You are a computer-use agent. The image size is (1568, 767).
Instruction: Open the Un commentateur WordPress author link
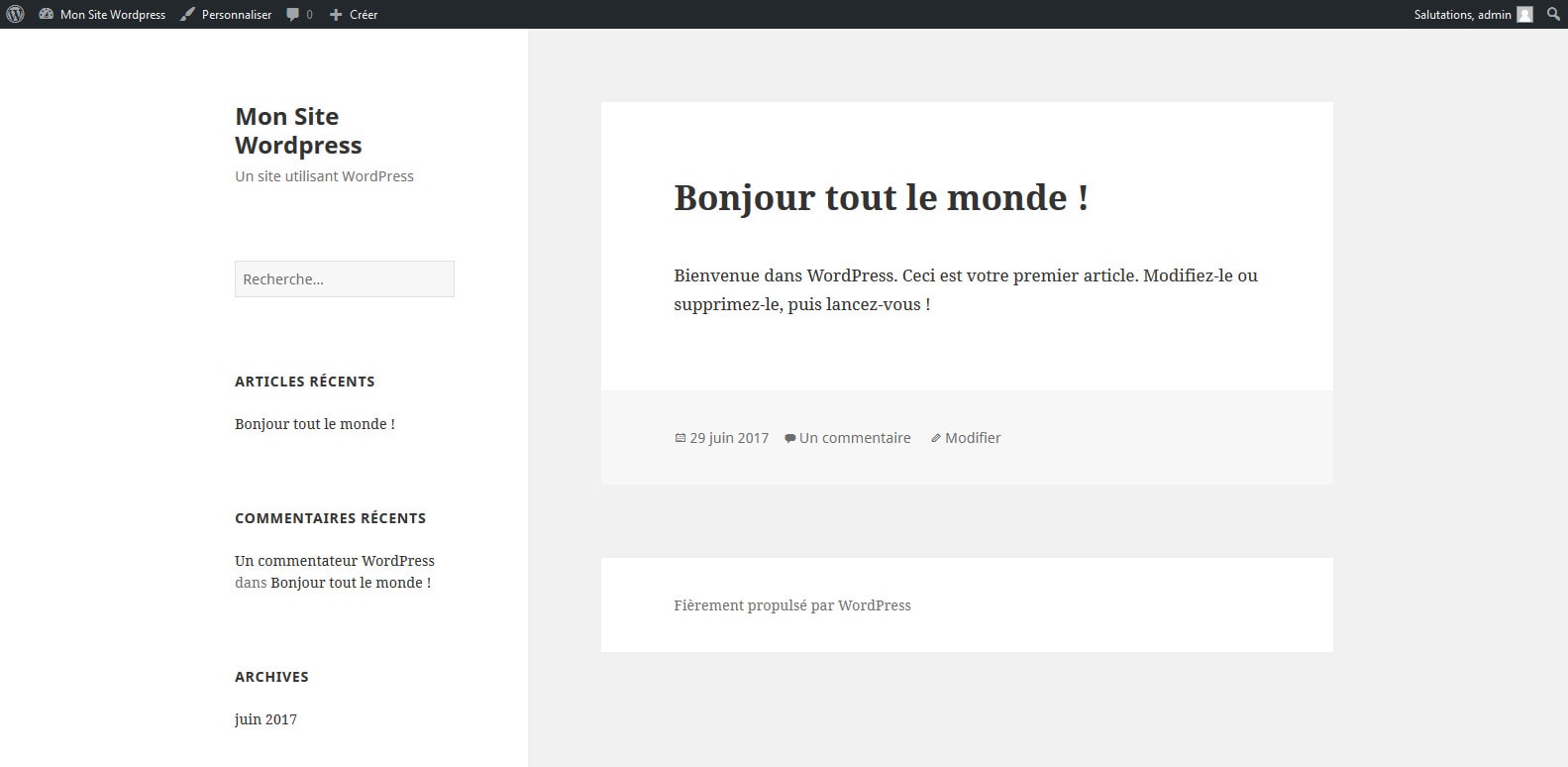pyautogui.click(x=335, y=561)
